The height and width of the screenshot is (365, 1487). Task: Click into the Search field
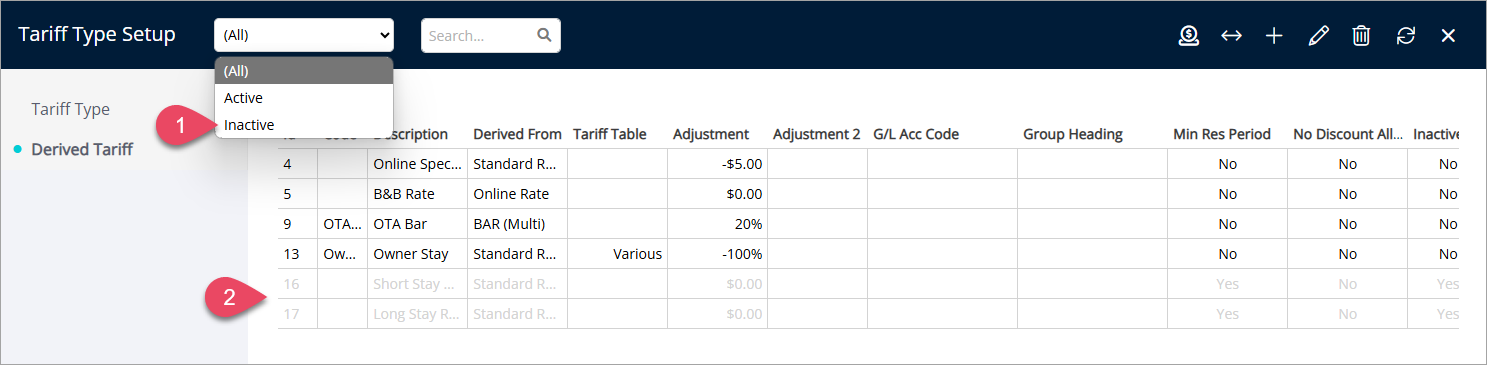(x=480, y=35)
